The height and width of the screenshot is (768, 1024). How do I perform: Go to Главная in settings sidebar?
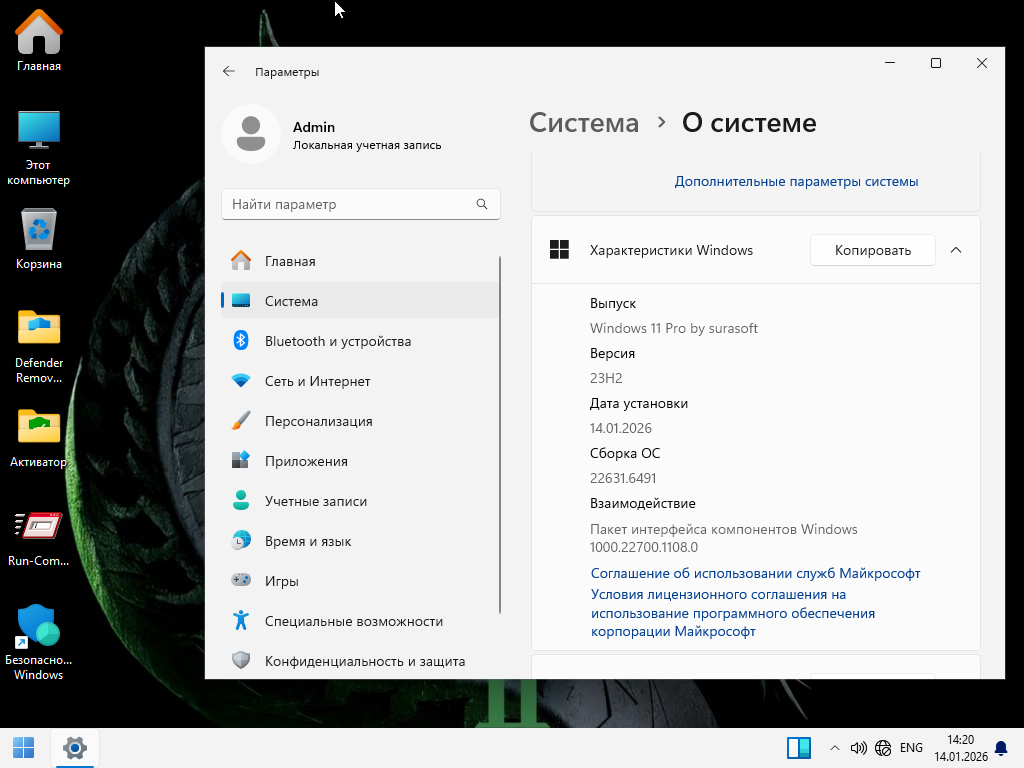point(290,261)
